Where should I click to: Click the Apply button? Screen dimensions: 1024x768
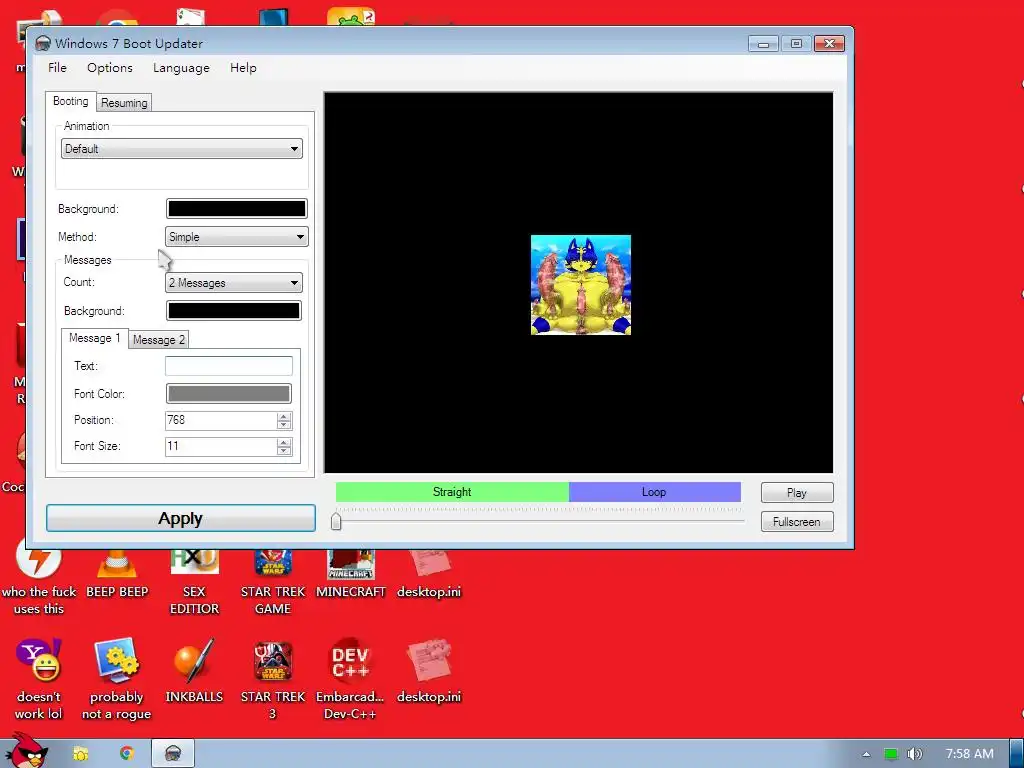181,518
